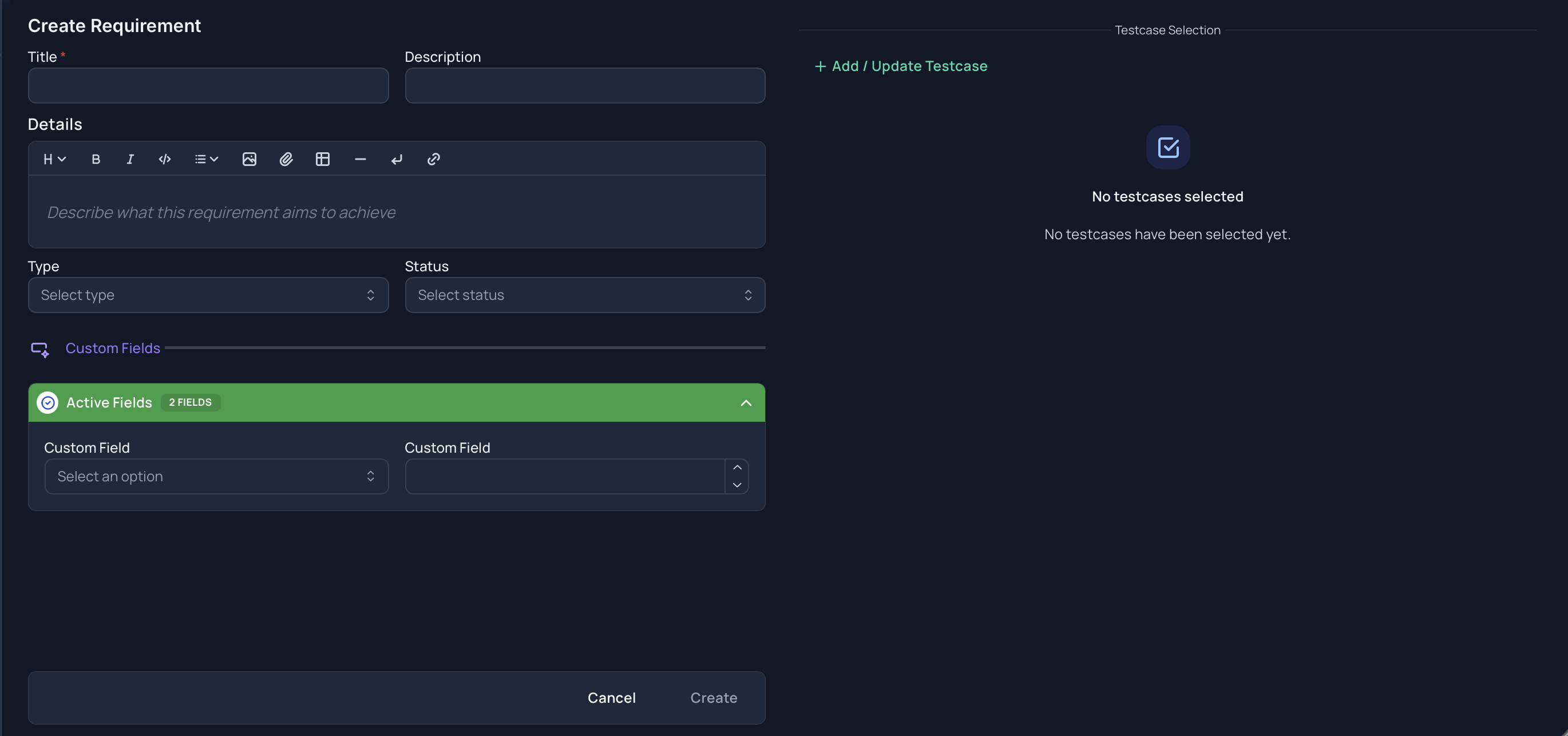Decrement the Custom Field number value
Viewport: 1568px width, 736px height.
click(737, 485)
